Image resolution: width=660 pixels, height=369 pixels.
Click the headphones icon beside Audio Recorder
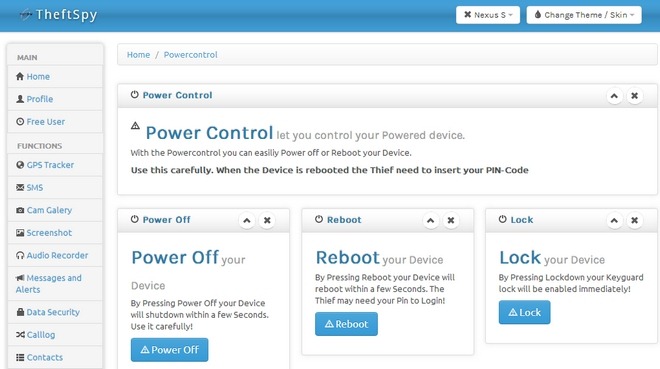[20, 255]
